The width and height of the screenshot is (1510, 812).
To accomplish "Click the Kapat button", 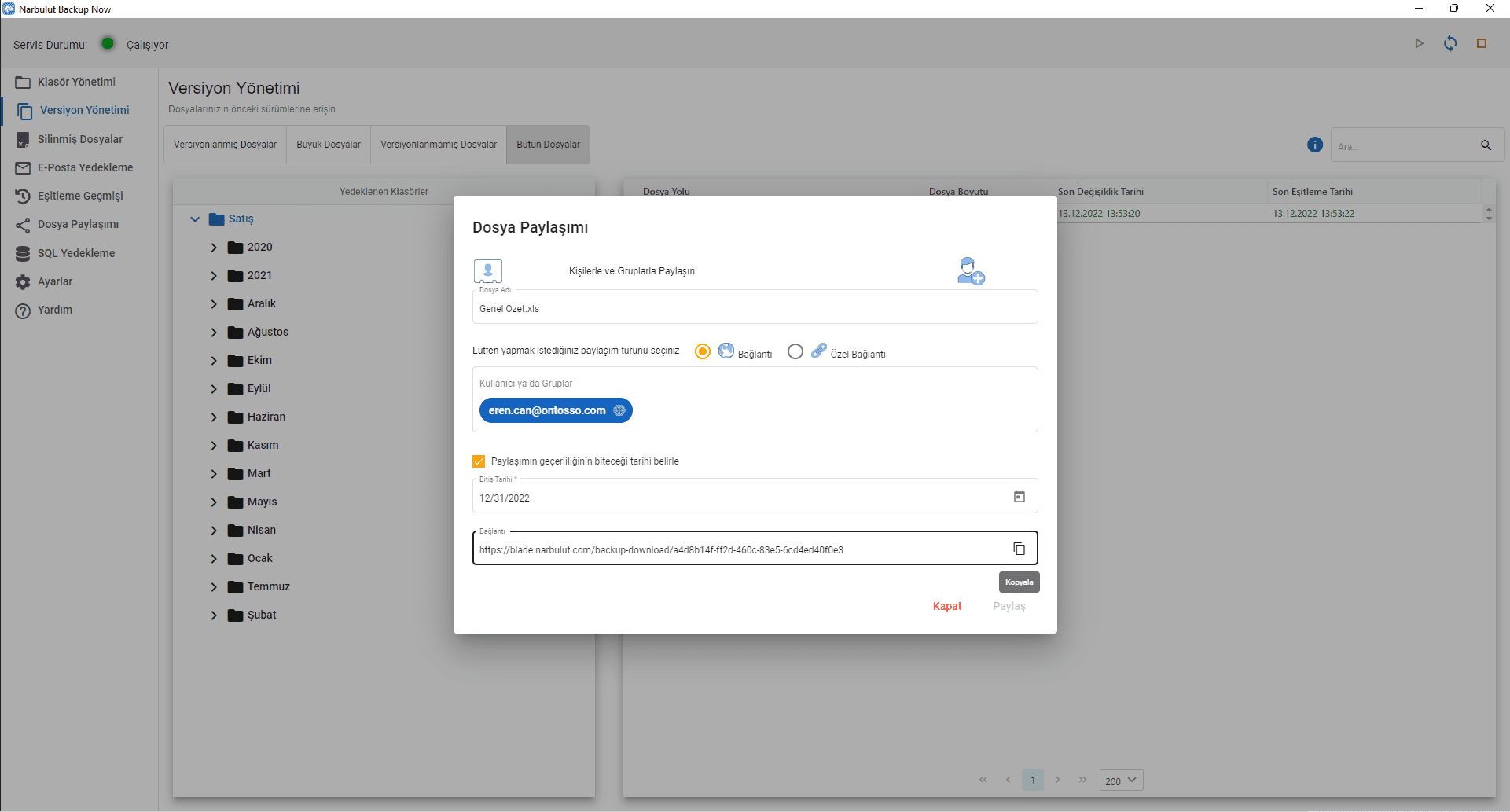I will point(946,606).
